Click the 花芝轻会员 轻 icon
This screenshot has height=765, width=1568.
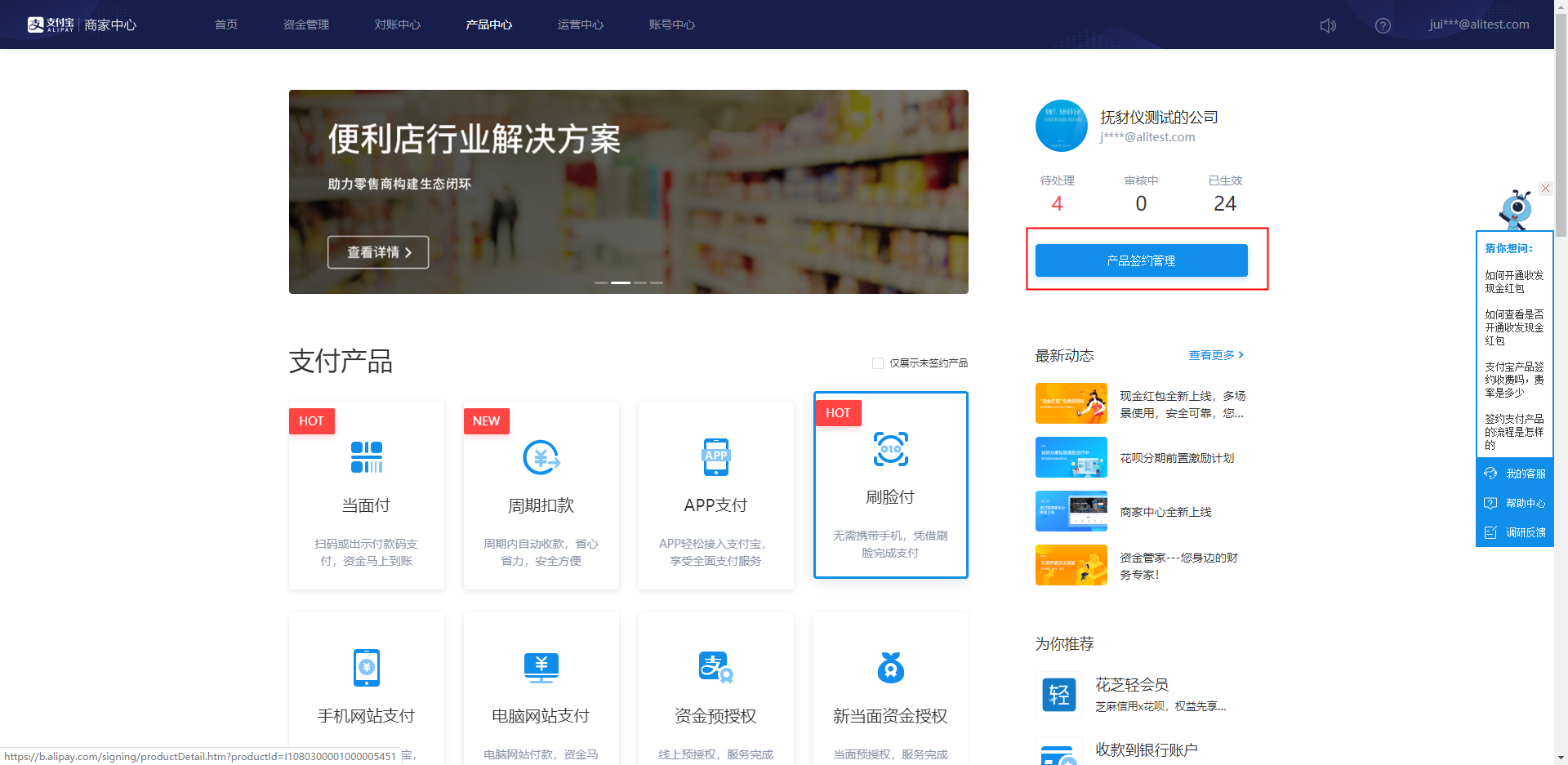click(1059, 695)
